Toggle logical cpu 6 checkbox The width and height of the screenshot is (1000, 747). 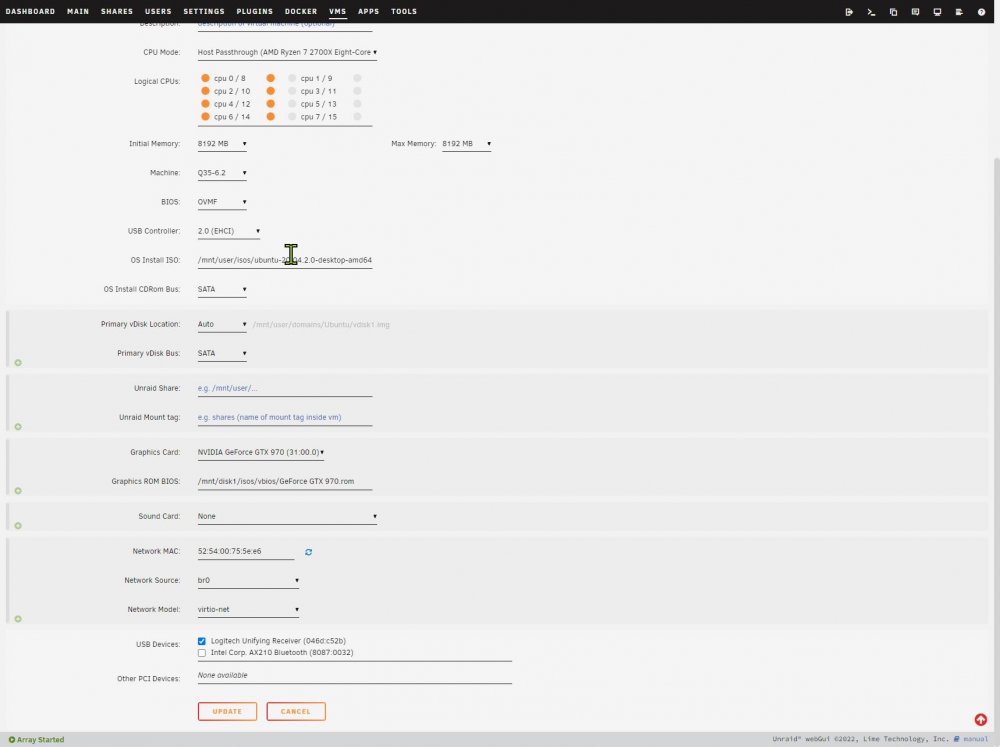pyautogui.click(x=205, y=116)
